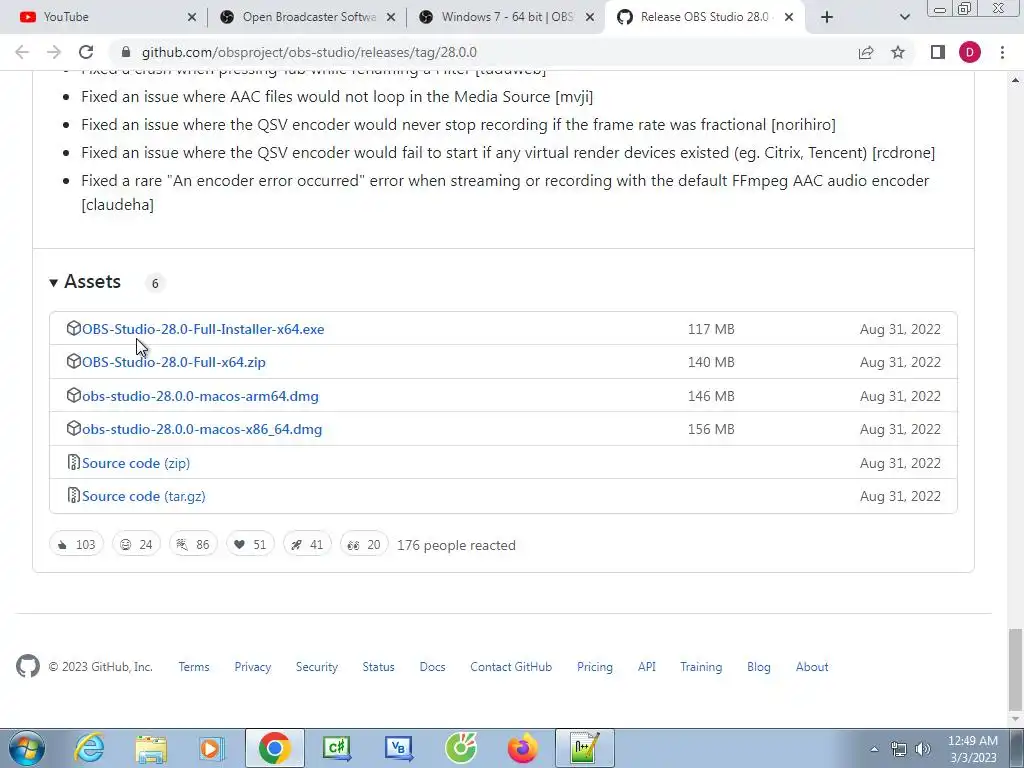Click package icon beside macos-arm64.dmg
The width and height of the screenshot is (1024, 768).
coord(74,395)
